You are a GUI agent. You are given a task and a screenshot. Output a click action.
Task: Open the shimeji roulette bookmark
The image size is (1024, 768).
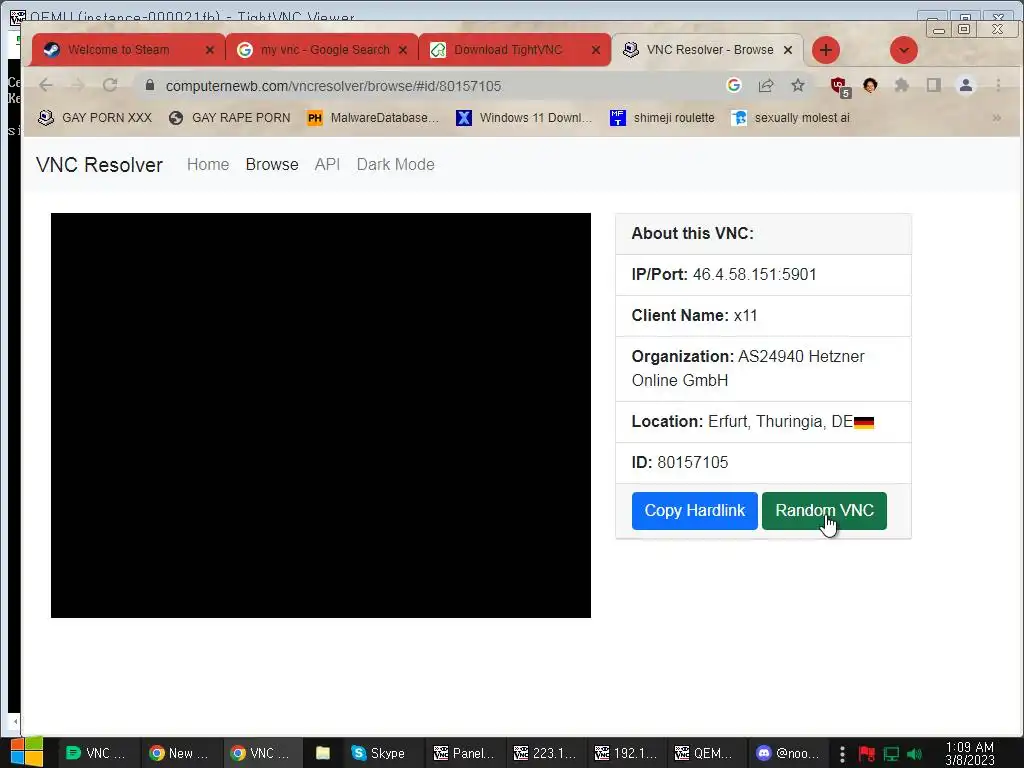coord(662,118)
